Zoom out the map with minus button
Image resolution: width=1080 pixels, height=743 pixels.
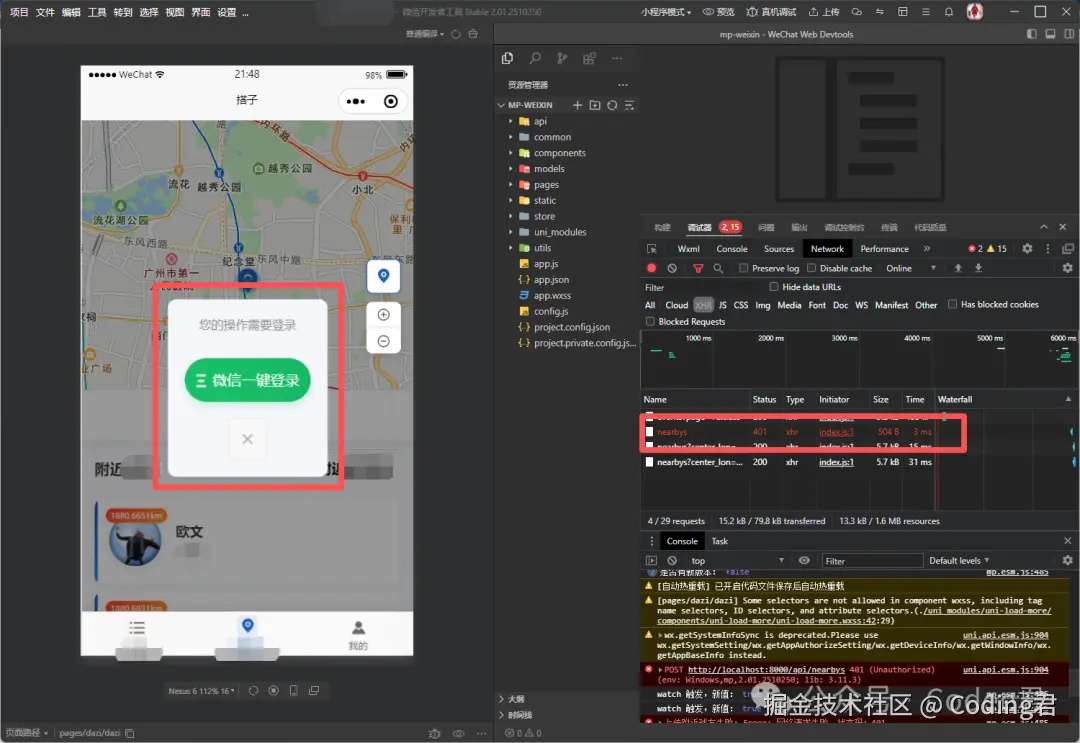point(384,342)
